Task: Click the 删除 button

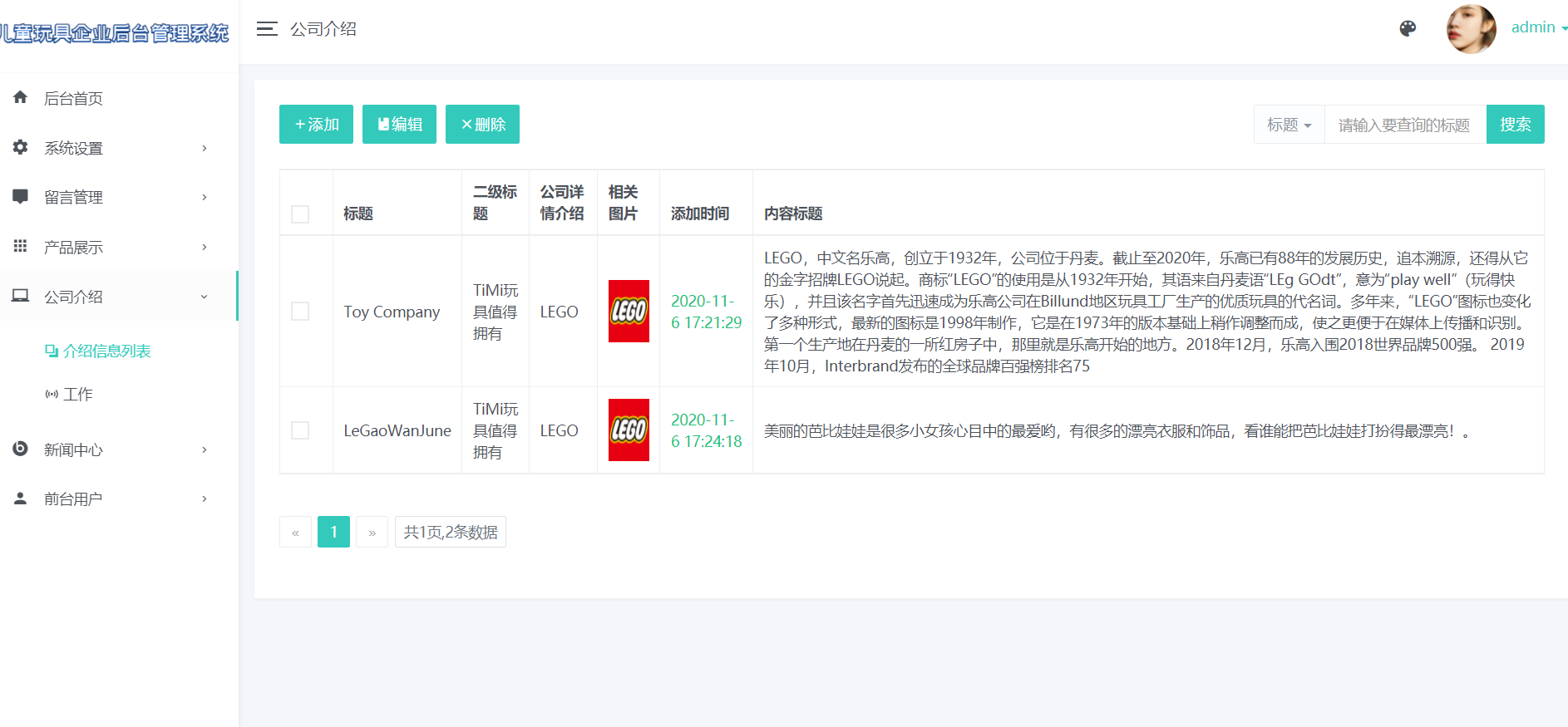Action: pos(482,124)
